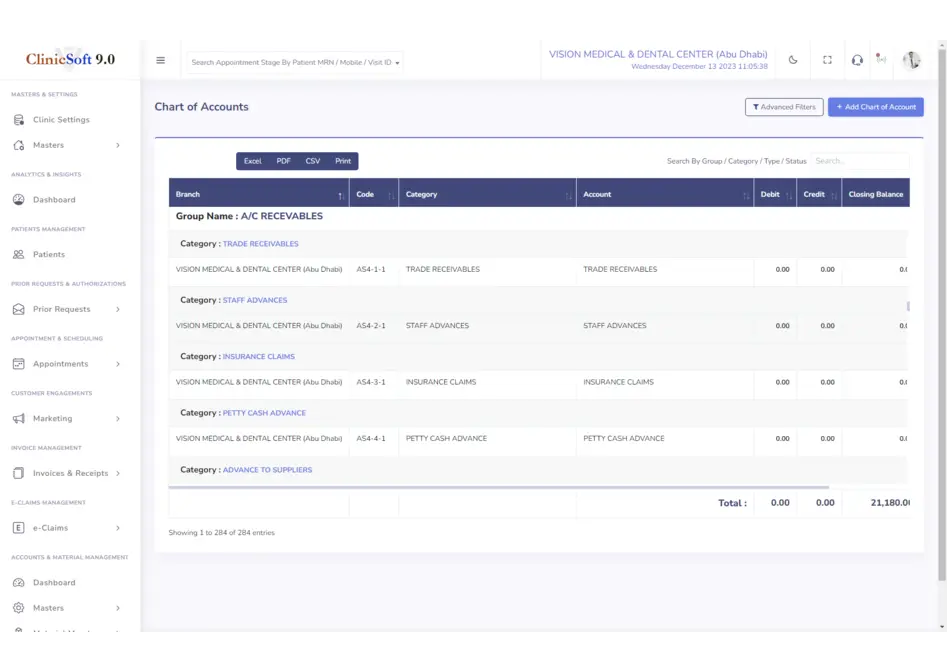This screenshot has width=947, height=672.
Task: Click the Analytics Dashboard gauge icon
Action: (19, 200)
